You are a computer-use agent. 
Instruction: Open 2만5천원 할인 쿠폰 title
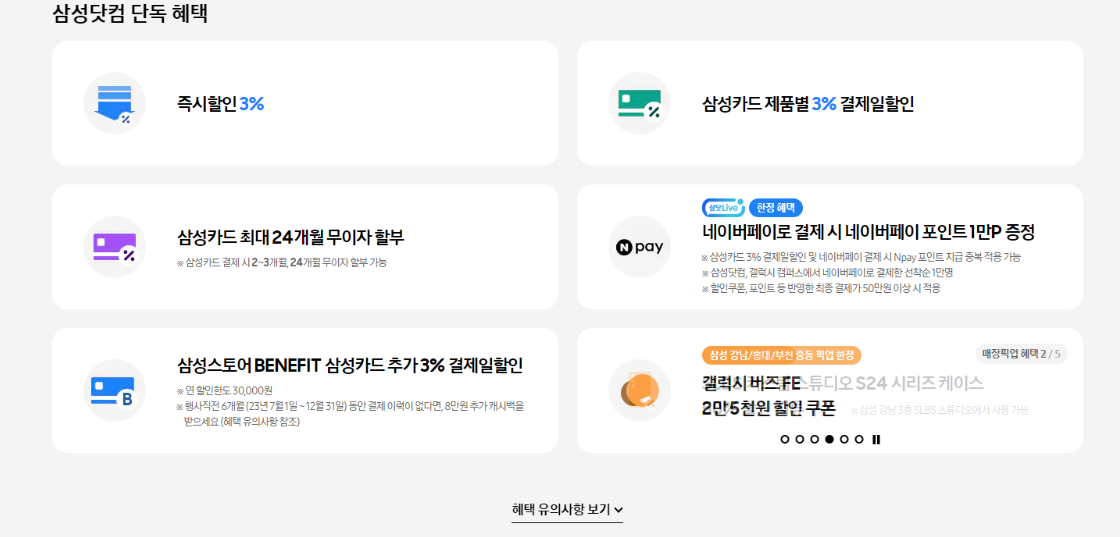tap(769, 408)
